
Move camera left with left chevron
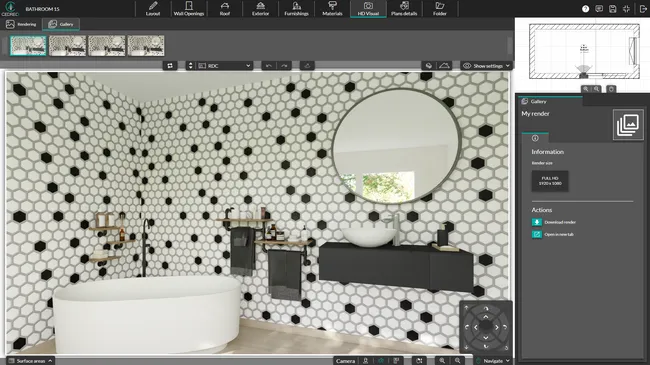click(476, 327)
